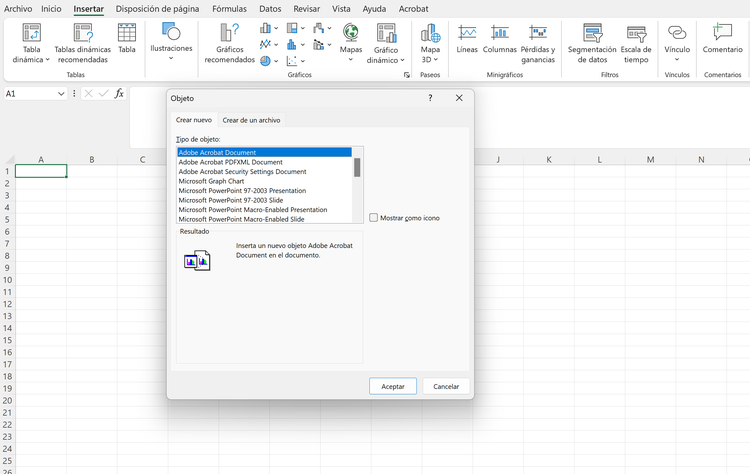Click the object type list scrollbar thumb

click(x=357, y=167)
